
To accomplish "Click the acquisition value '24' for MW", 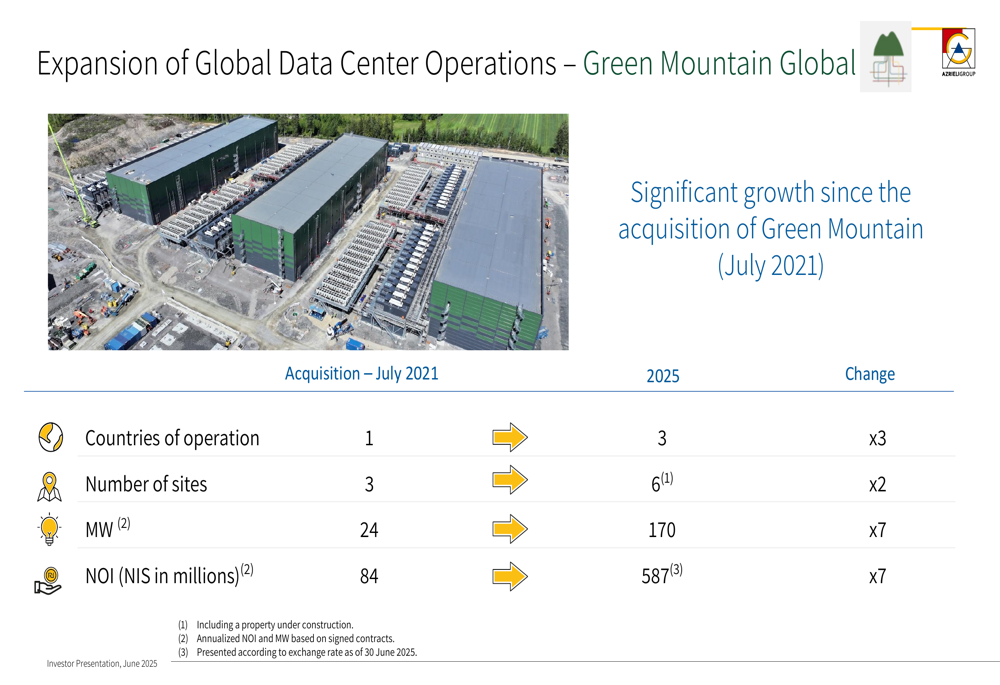I will [369, 530].
